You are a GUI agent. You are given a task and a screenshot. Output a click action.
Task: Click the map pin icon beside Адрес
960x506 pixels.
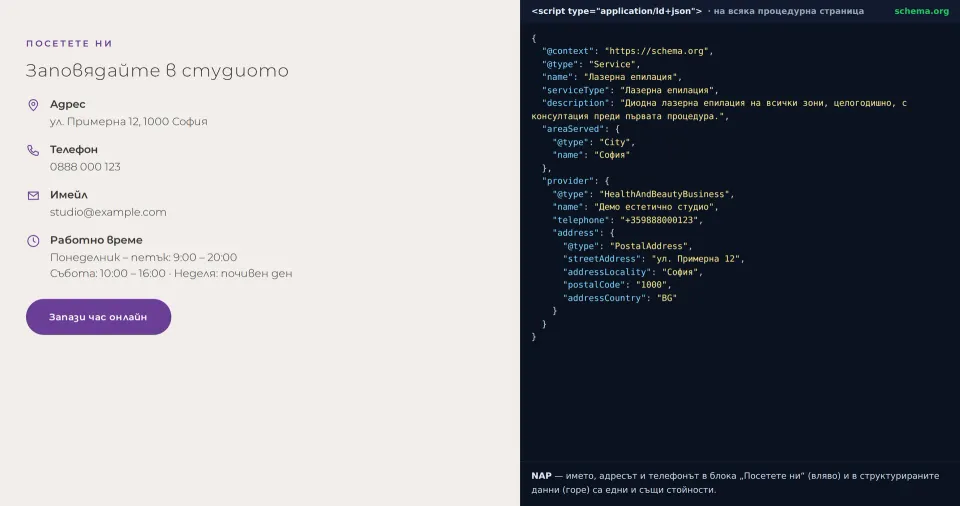(x=33, y=105)
